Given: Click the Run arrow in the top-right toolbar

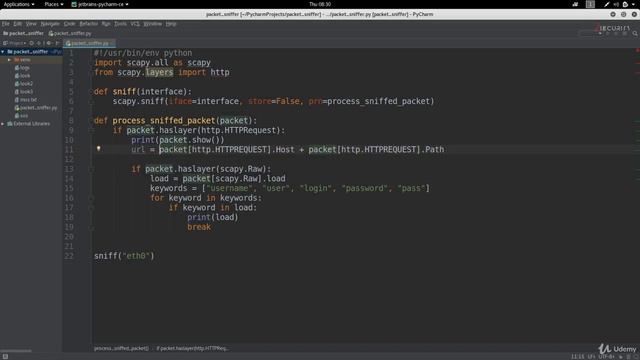Looking at the screenshot, I should click(608, 33).
